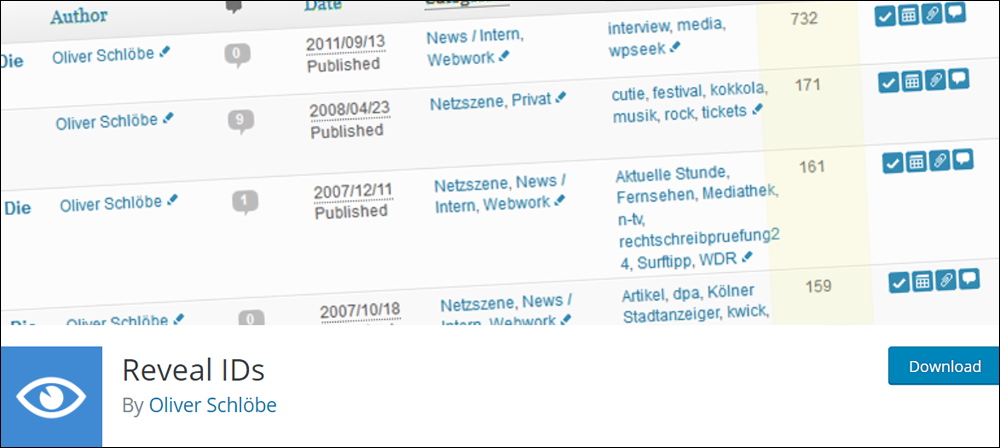1000x448 pixels.
Task: Open the Surftipp tag link
Action: 665,261
